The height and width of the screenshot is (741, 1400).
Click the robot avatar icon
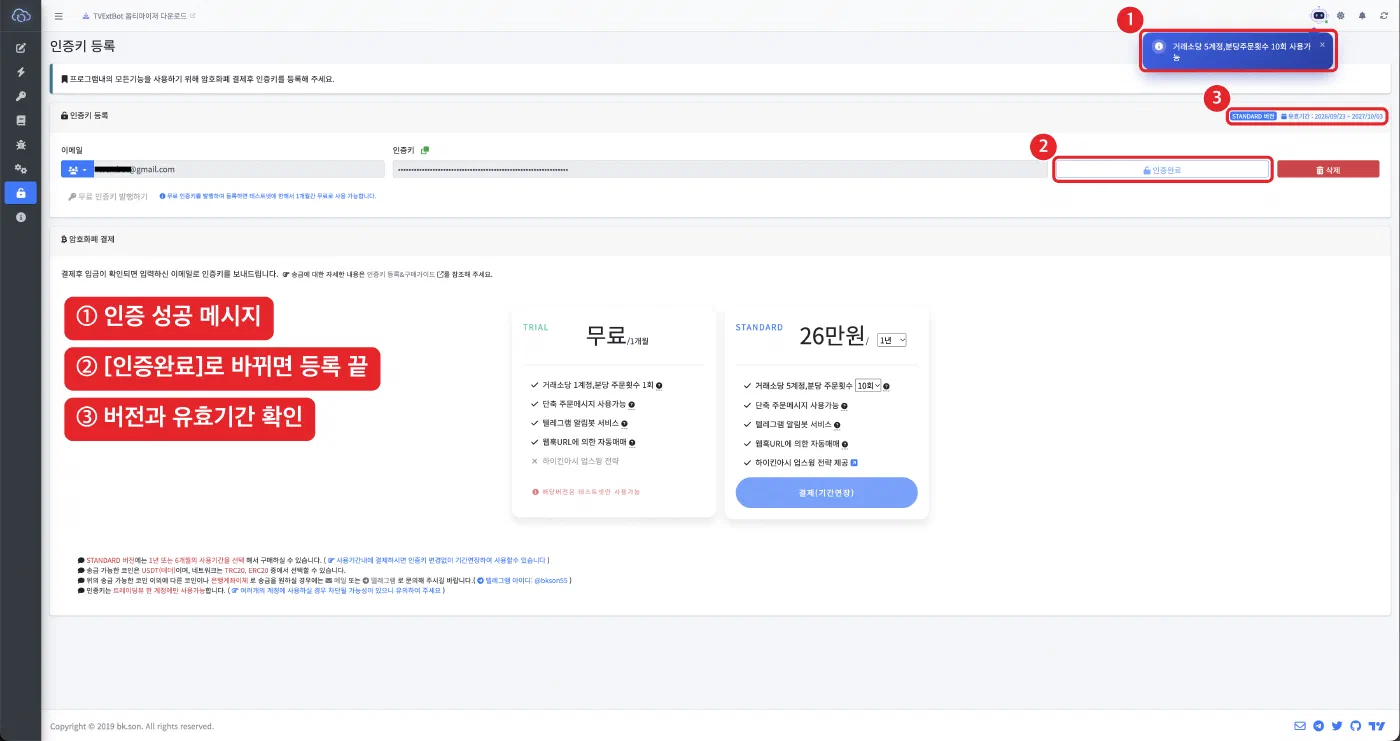(1319, 16)
